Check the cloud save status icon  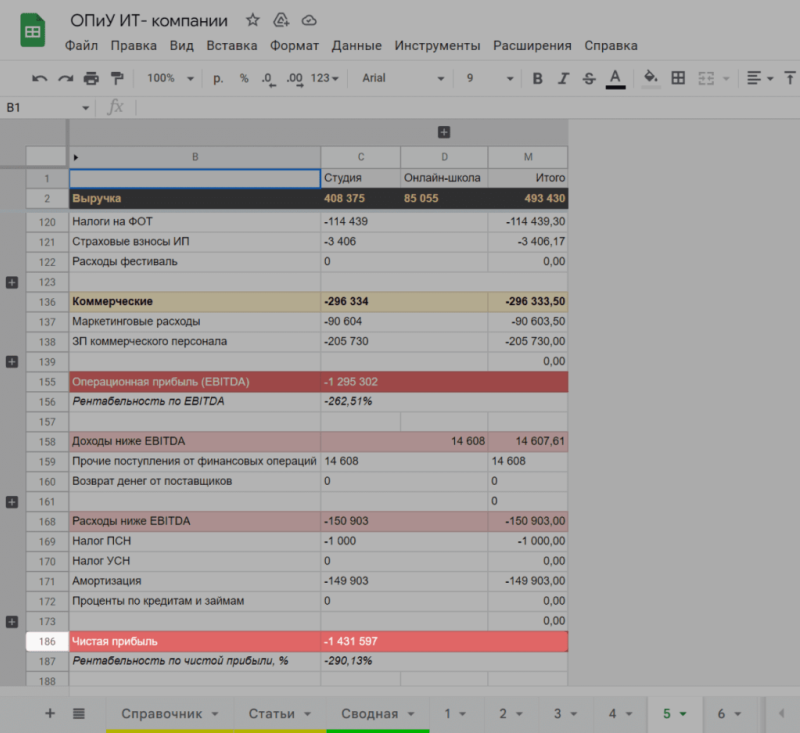pyautogui.click(x=309, y=20)
